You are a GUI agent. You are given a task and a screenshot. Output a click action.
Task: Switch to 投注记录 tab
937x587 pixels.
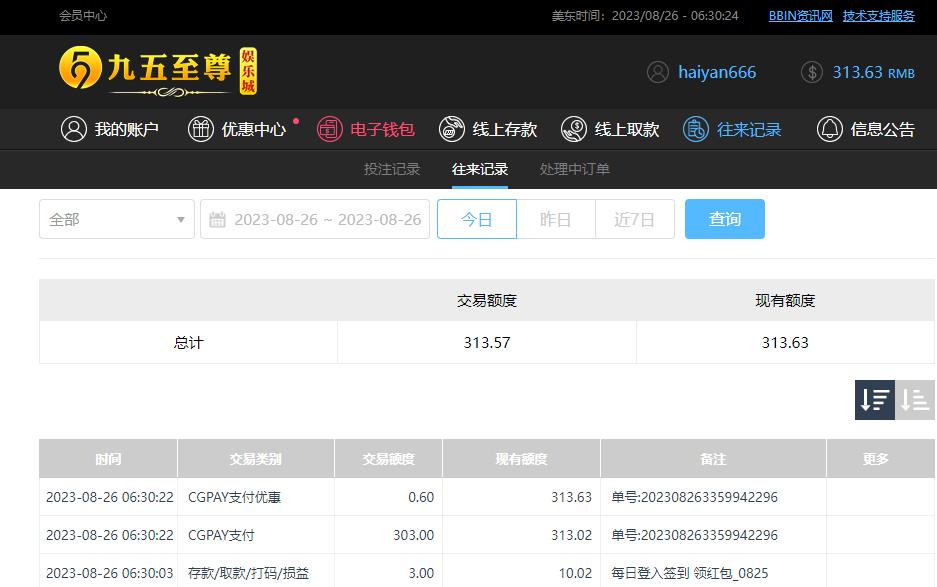(392, 169)
